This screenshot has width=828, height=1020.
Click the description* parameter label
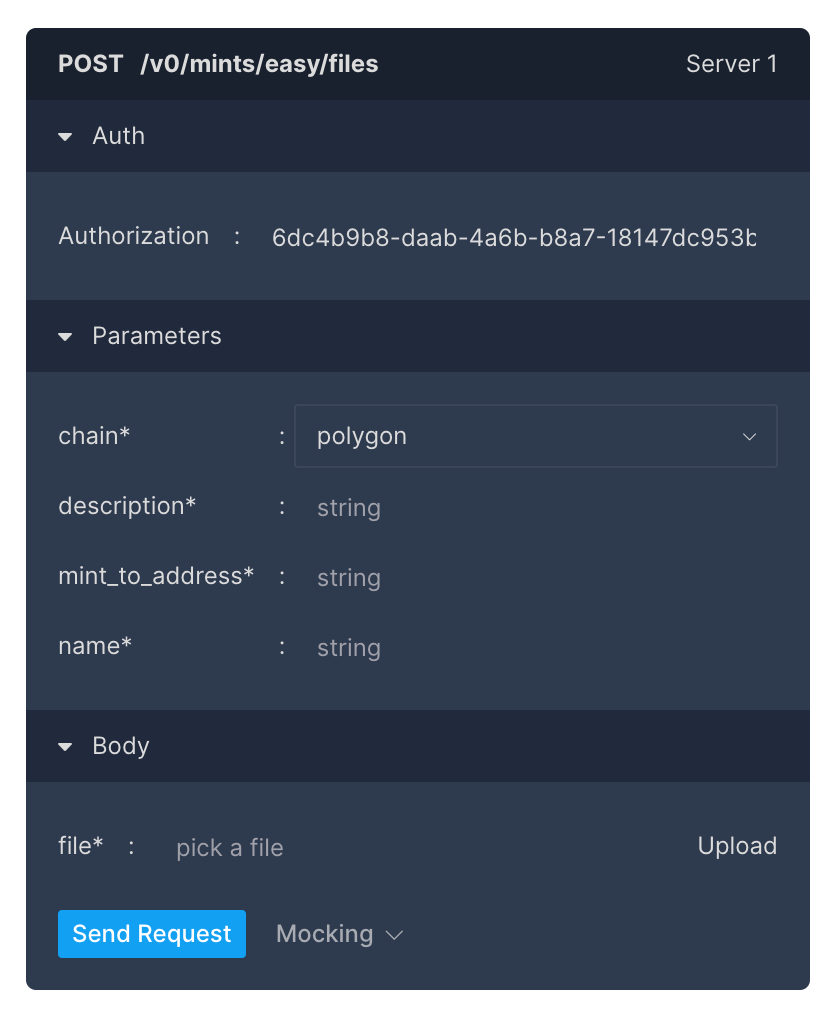click(x=127, y=506)
